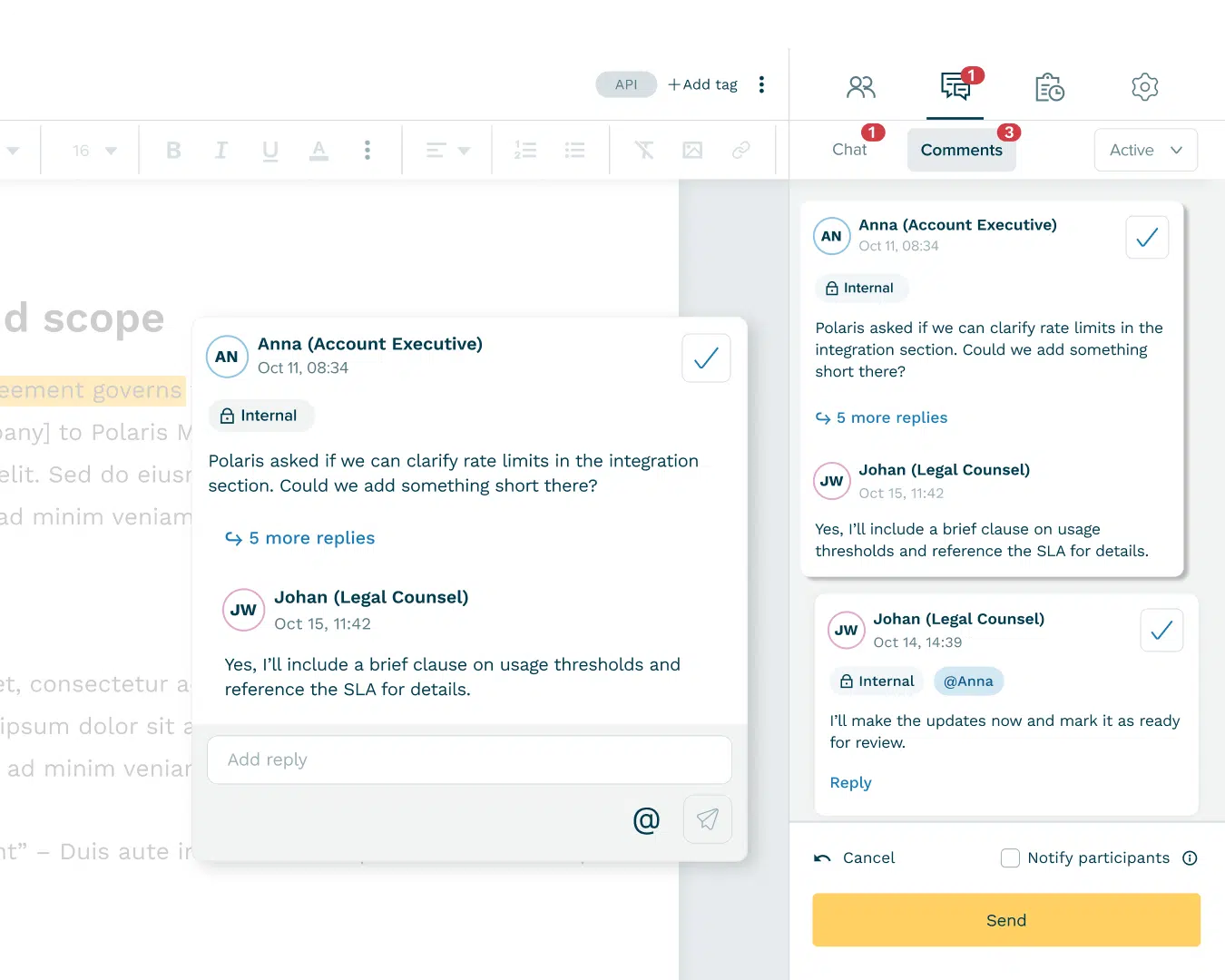Viewport: 1225px width, 980px height.
Task: Toggle bold formatting
Action: 173,151
